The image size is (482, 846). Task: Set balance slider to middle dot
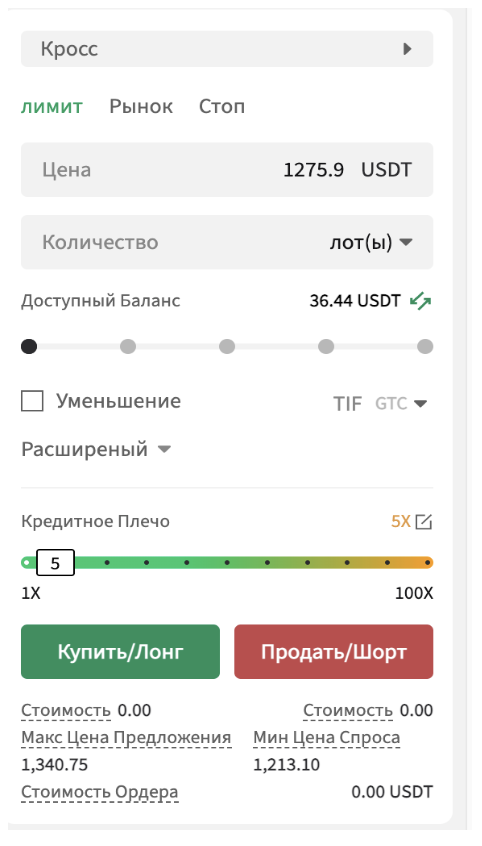click(x=227, y=346)
